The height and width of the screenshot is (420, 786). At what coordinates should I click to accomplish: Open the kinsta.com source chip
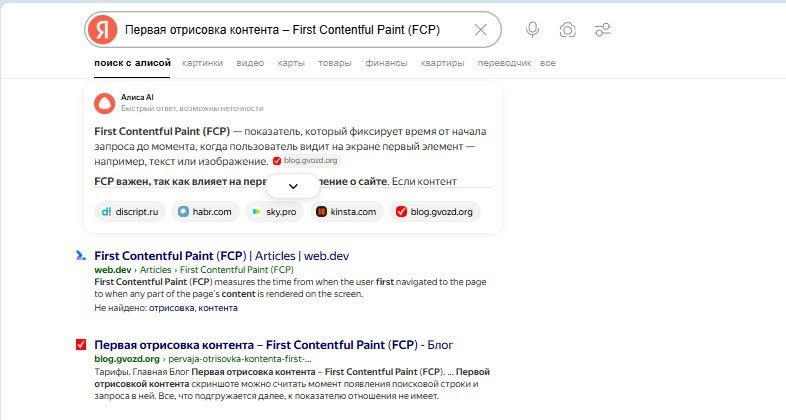[x=346, y=211]
